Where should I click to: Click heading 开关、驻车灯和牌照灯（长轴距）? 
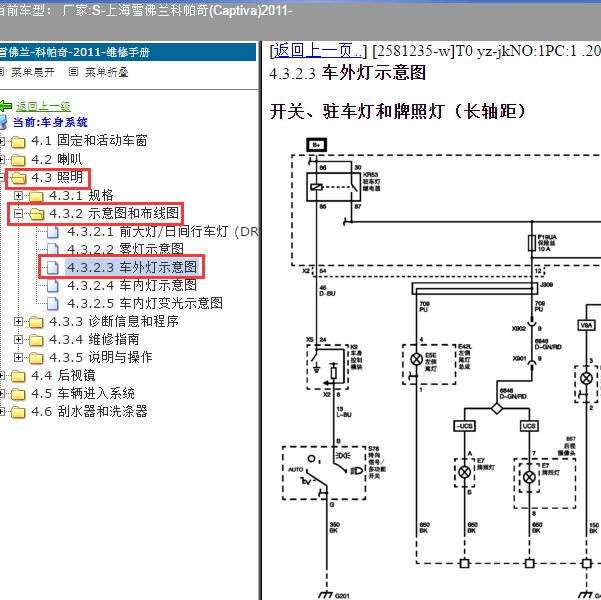397,111
